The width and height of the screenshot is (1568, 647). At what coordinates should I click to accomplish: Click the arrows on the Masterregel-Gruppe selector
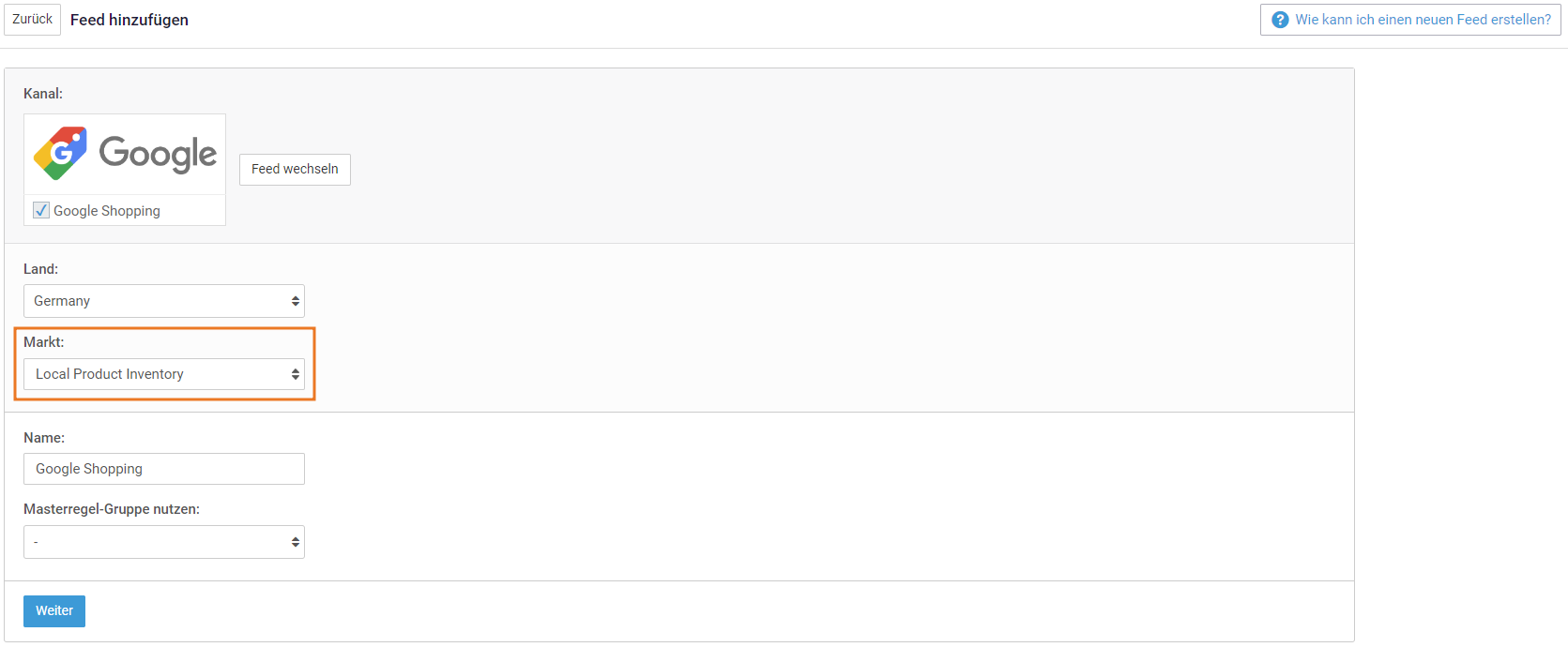coord(295,541)
